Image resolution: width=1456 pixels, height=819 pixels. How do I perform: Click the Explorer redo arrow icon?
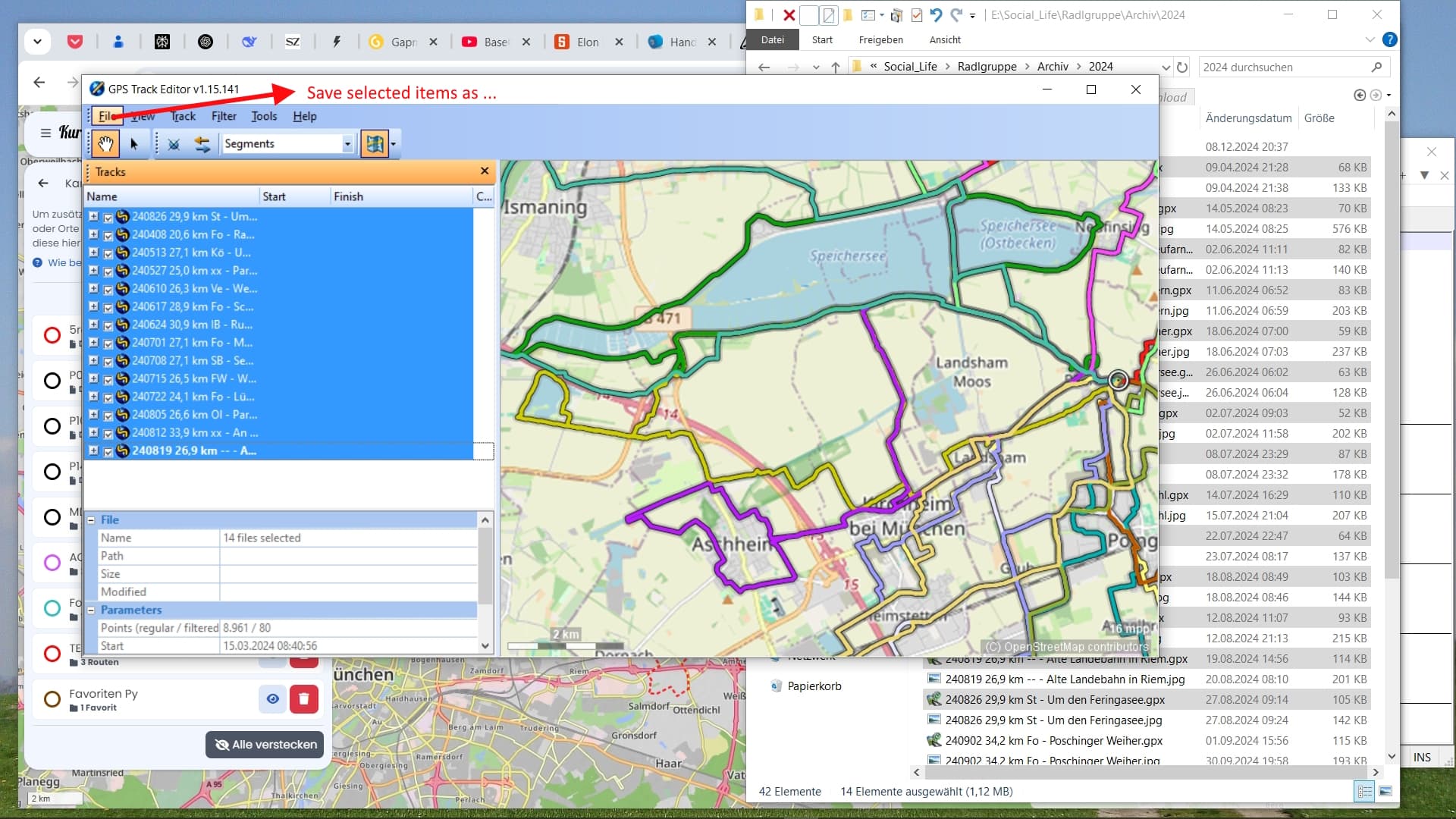pos(955,14)
